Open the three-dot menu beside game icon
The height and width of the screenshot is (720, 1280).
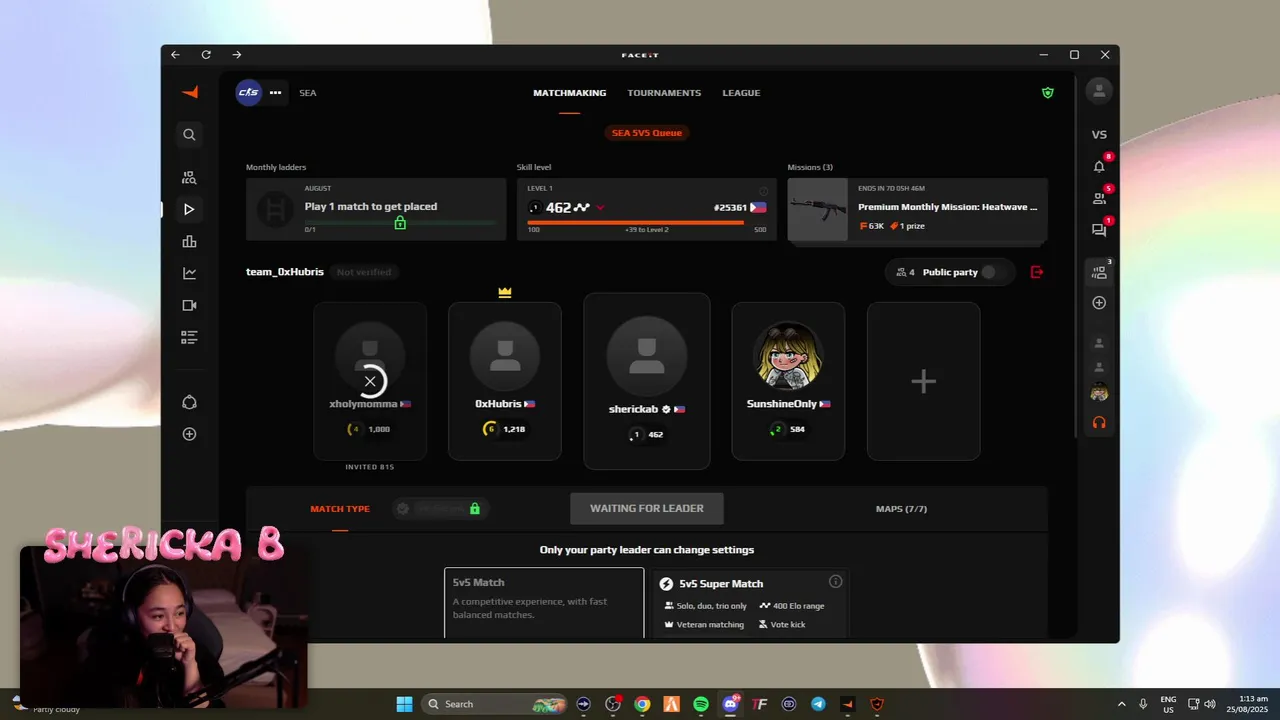click(x=275, y=92)
